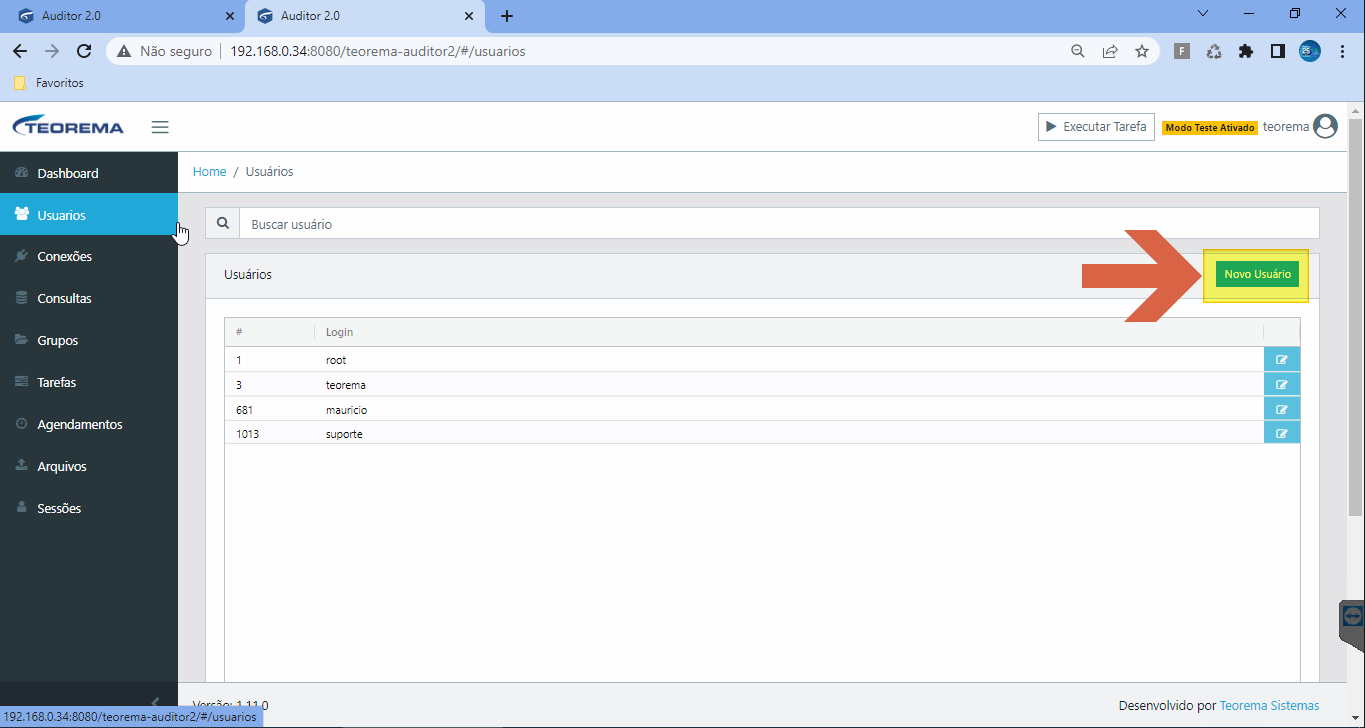Focus the Buscar usuário search field

coord(779,224)
